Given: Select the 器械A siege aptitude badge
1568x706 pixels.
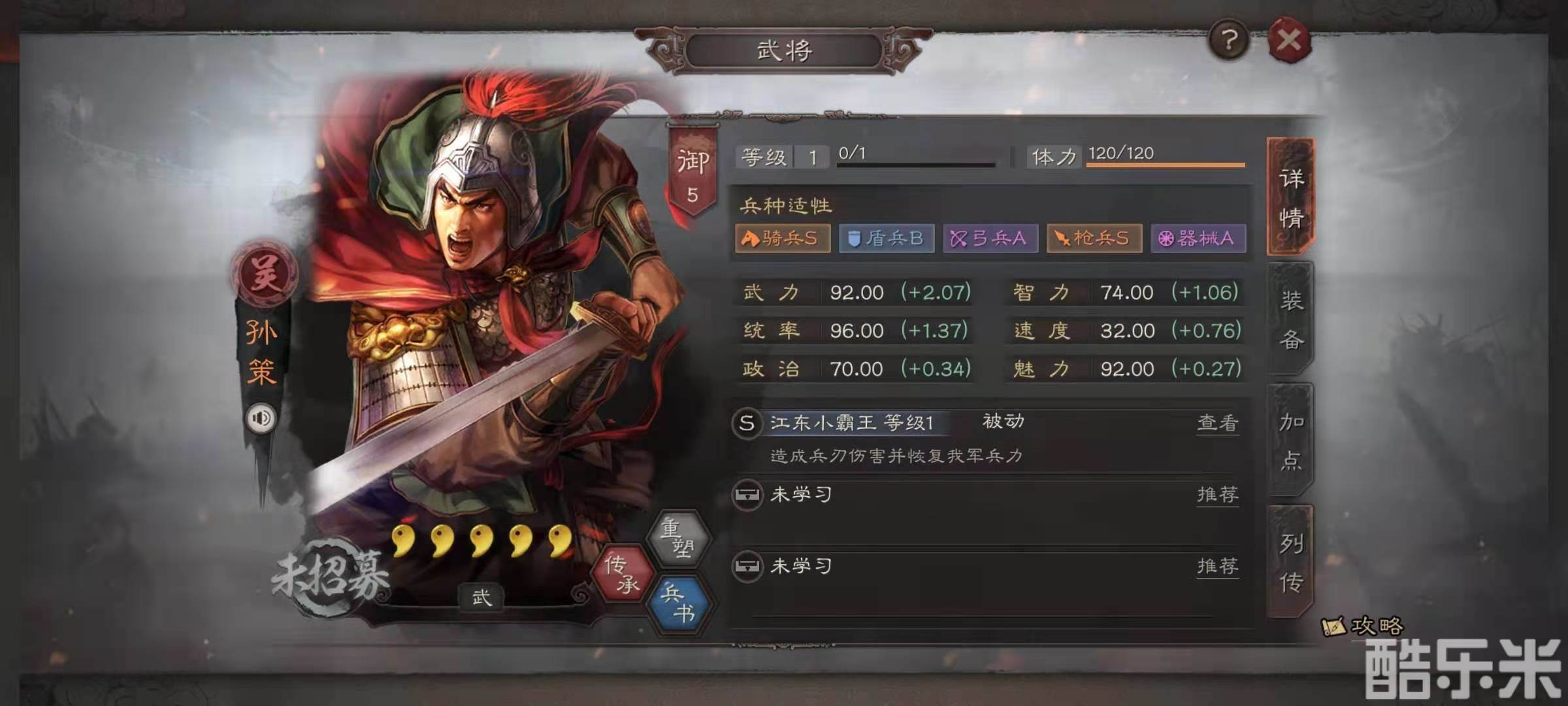Looking at the screenshot, I should tap(1198, 238).
